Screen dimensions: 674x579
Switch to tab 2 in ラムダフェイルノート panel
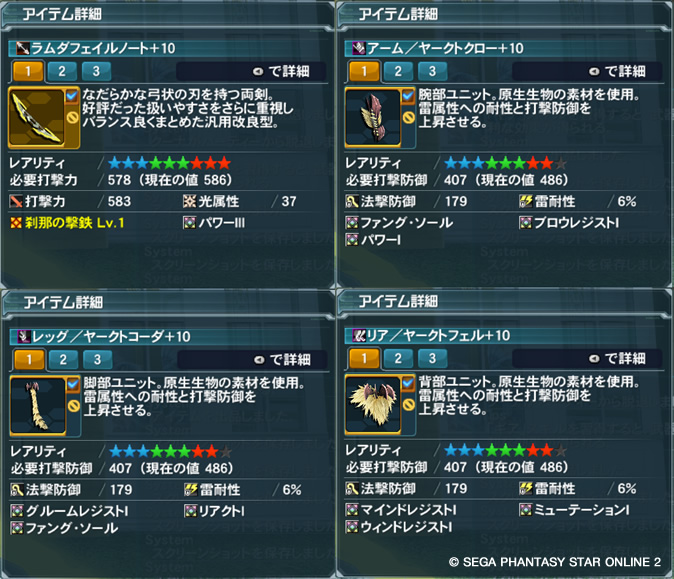[x=62, y=71]
